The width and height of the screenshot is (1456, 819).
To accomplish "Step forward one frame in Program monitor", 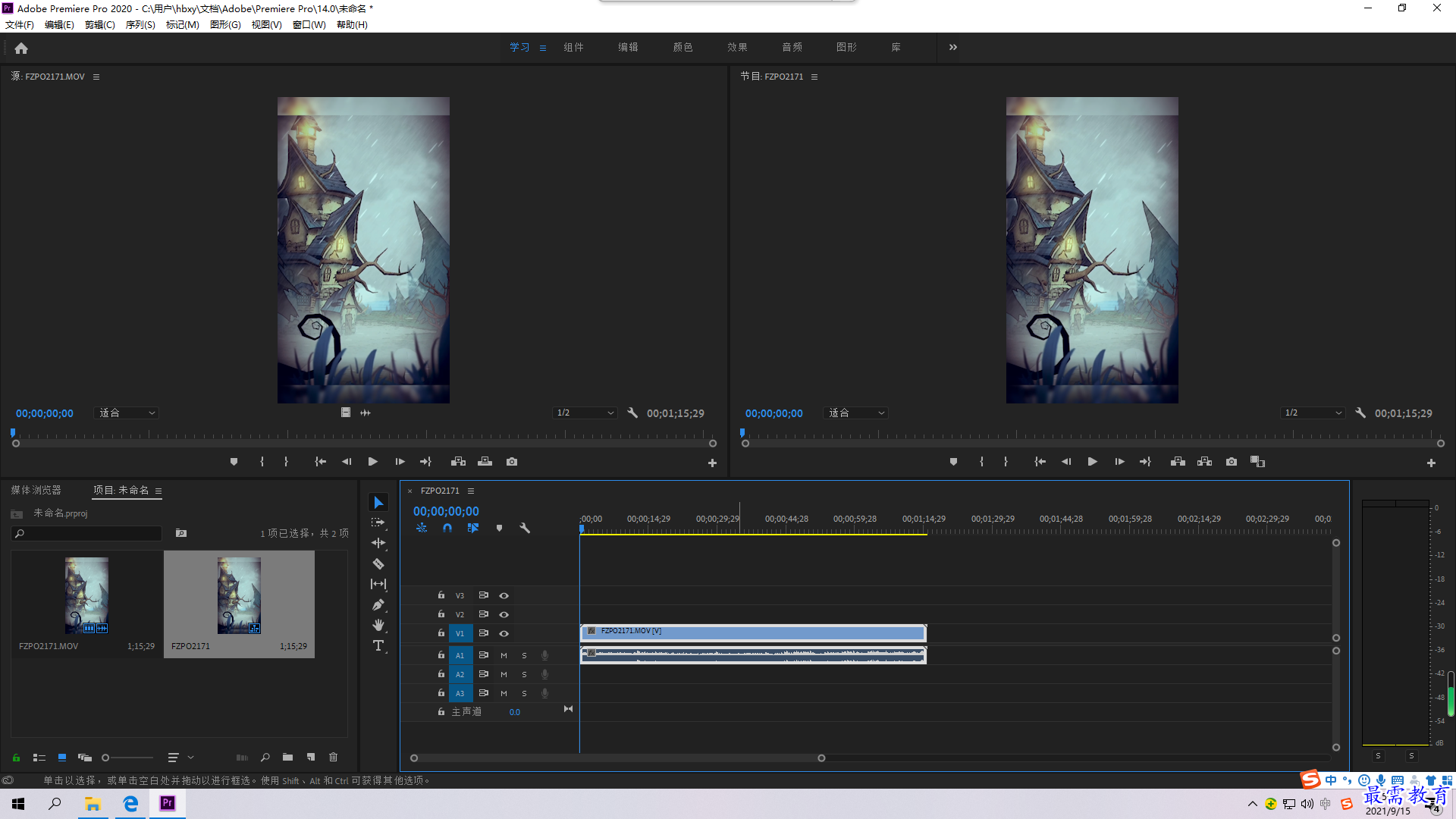I will point(1119,462).
